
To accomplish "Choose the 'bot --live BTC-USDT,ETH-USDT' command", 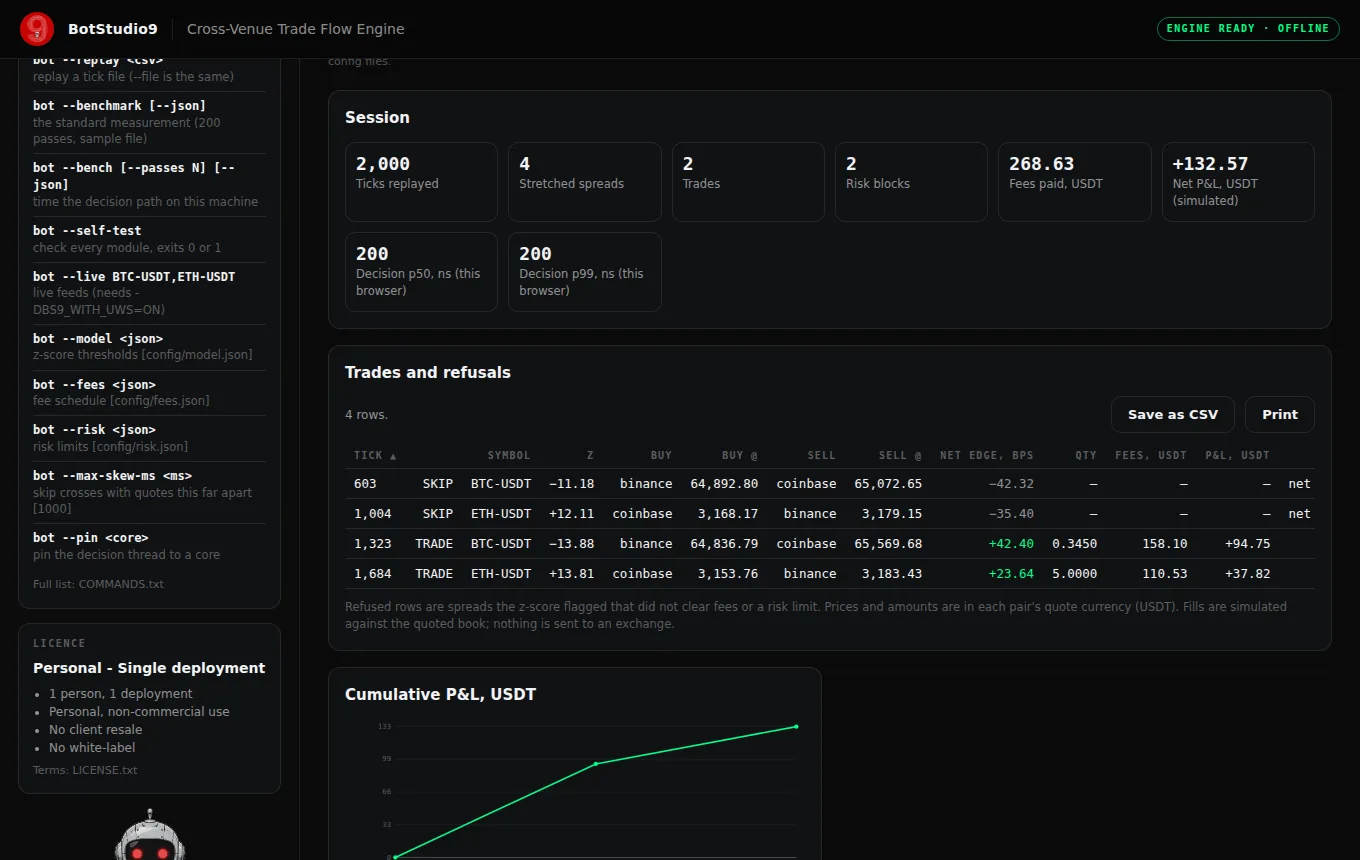I will pyautogui.click(x=150, y=293).
